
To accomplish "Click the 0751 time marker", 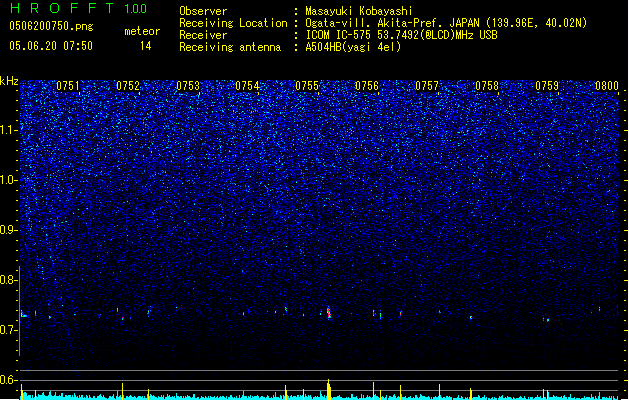I will [x=68, y=86].
